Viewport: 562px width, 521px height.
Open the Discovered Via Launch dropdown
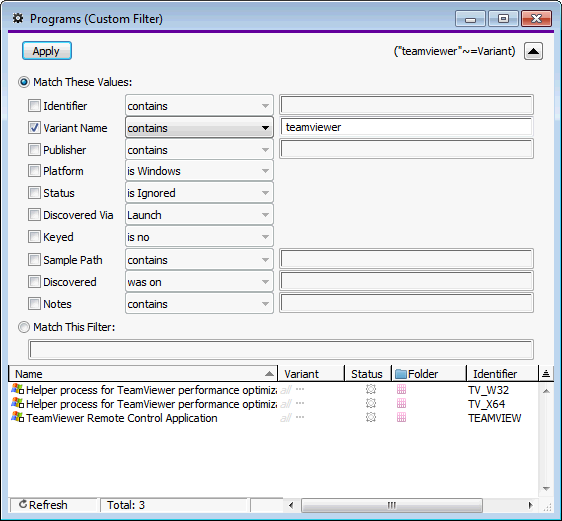(x=199, y=215)
